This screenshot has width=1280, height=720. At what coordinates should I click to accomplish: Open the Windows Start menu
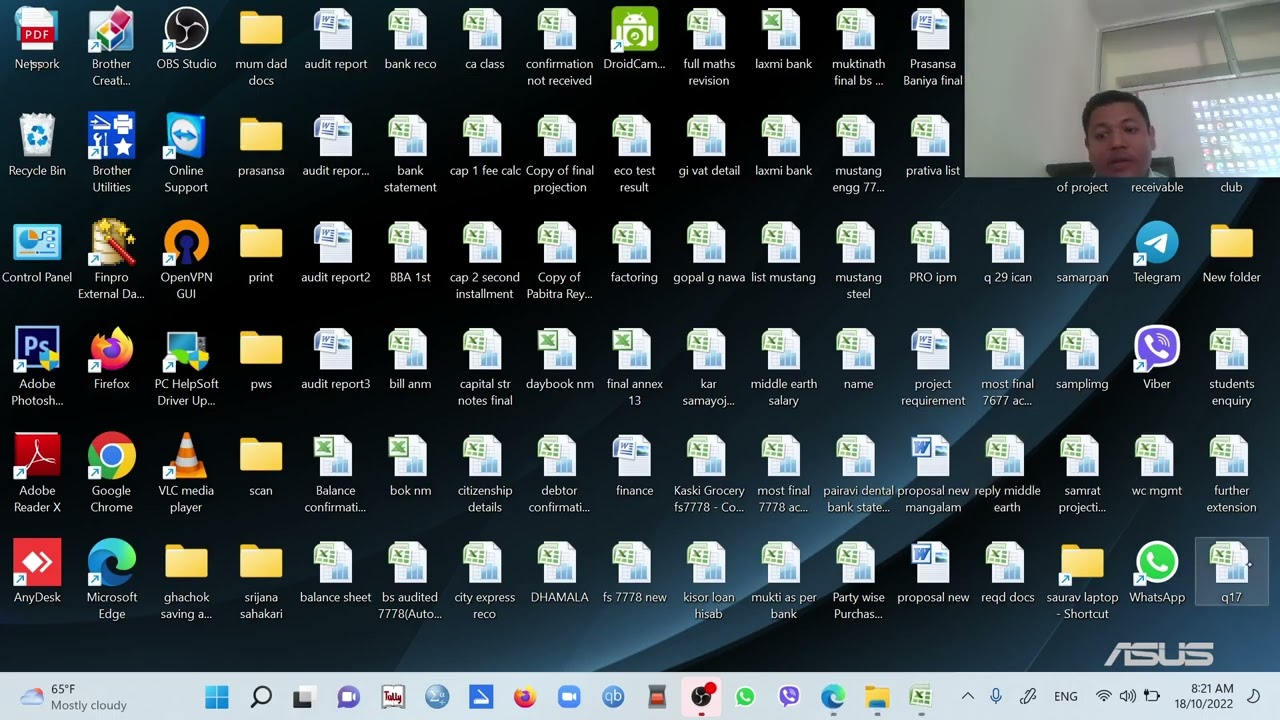(217, 697)
